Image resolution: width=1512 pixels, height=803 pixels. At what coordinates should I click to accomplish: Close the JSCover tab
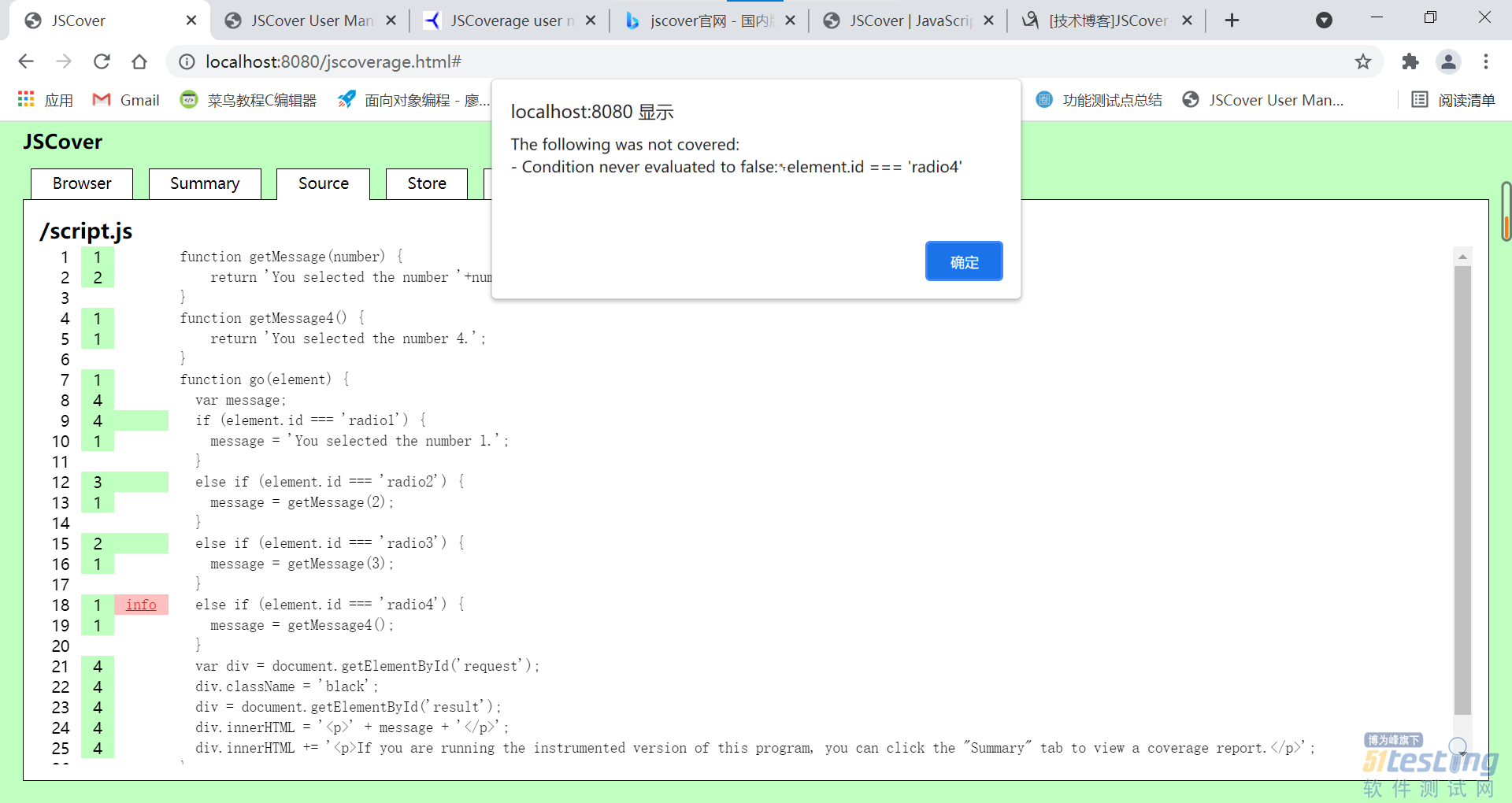pyautogui.click(x=191, y=20)
